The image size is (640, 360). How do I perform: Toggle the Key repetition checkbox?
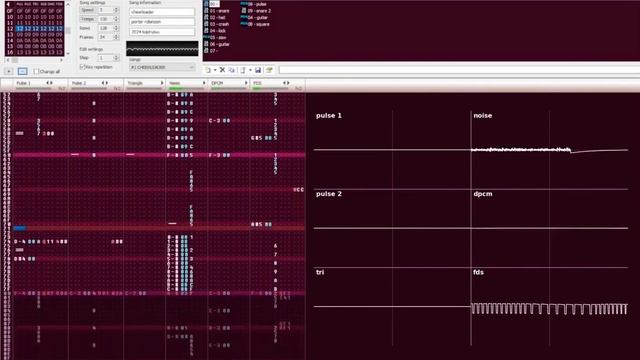coord(82,67)
